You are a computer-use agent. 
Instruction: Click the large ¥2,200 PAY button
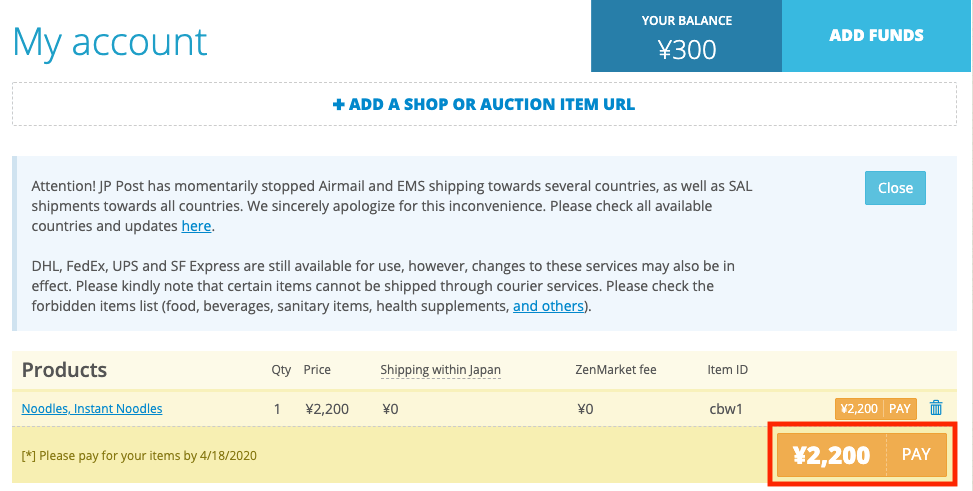862,455
